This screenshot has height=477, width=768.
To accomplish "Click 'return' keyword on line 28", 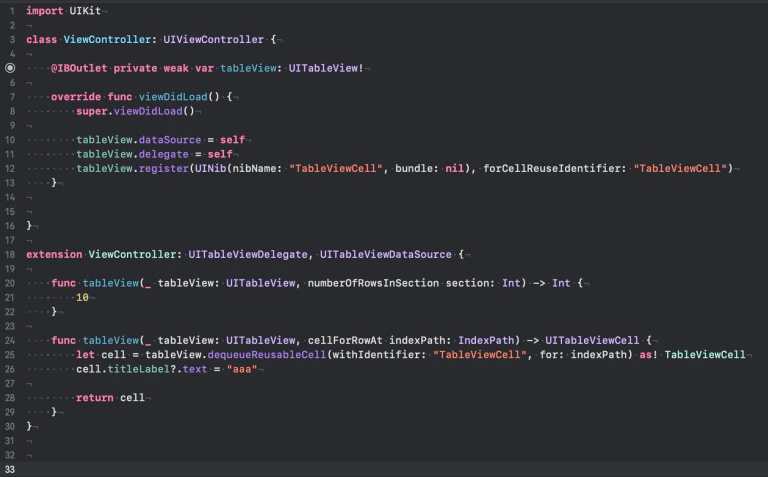I will 95,398.
